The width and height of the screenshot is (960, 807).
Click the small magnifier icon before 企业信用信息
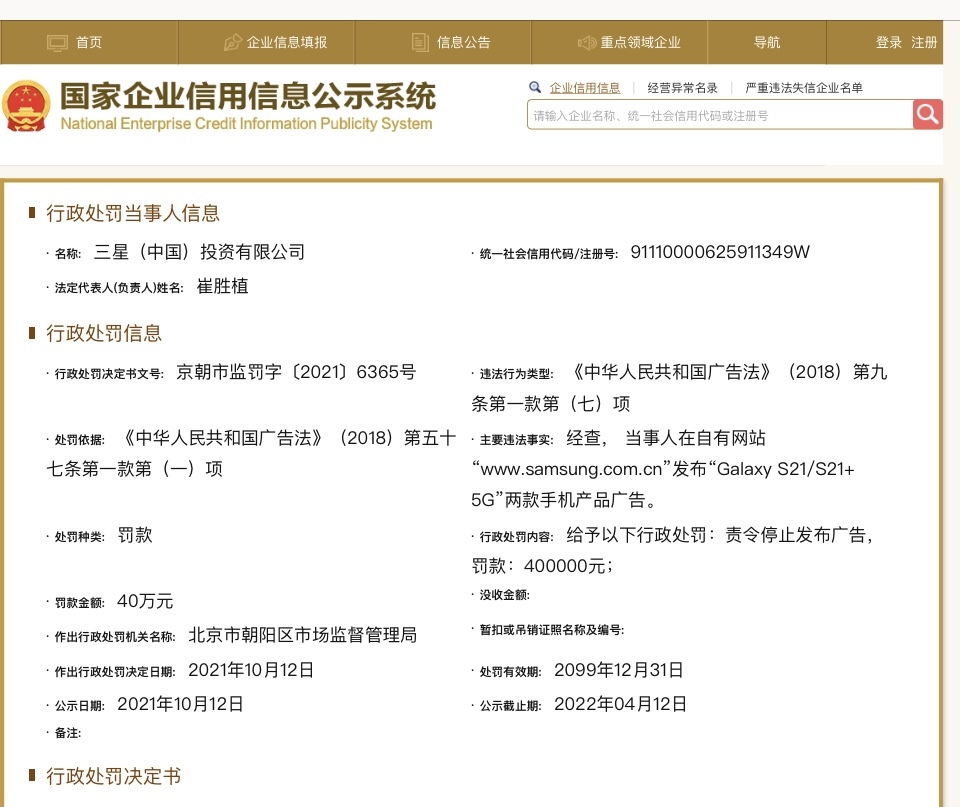(535, 87)
